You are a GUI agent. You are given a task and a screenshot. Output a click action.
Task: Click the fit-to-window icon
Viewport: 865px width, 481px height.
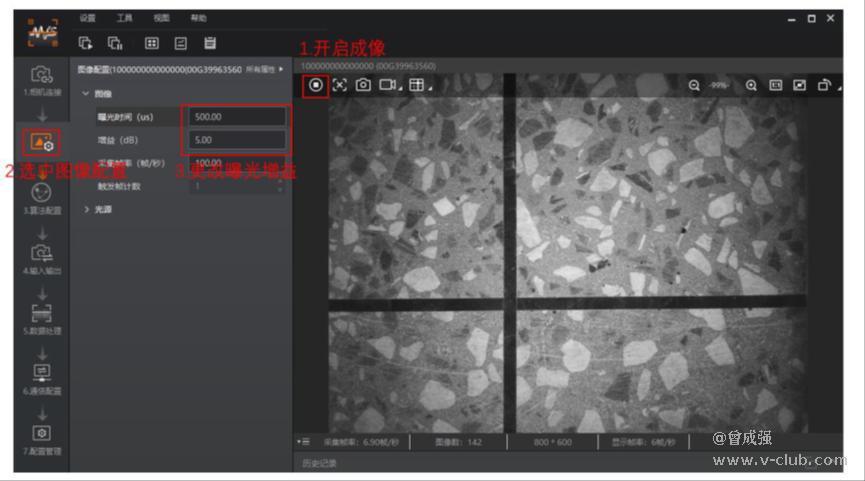tap(799, 85)
